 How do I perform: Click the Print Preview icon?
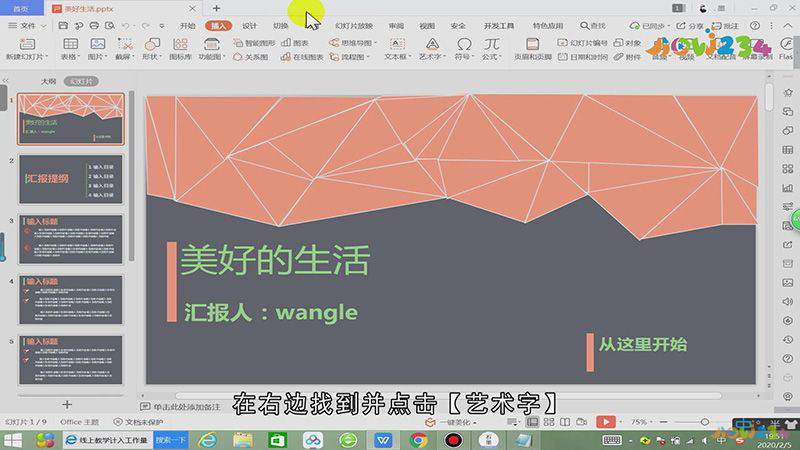tap(110, 26)
